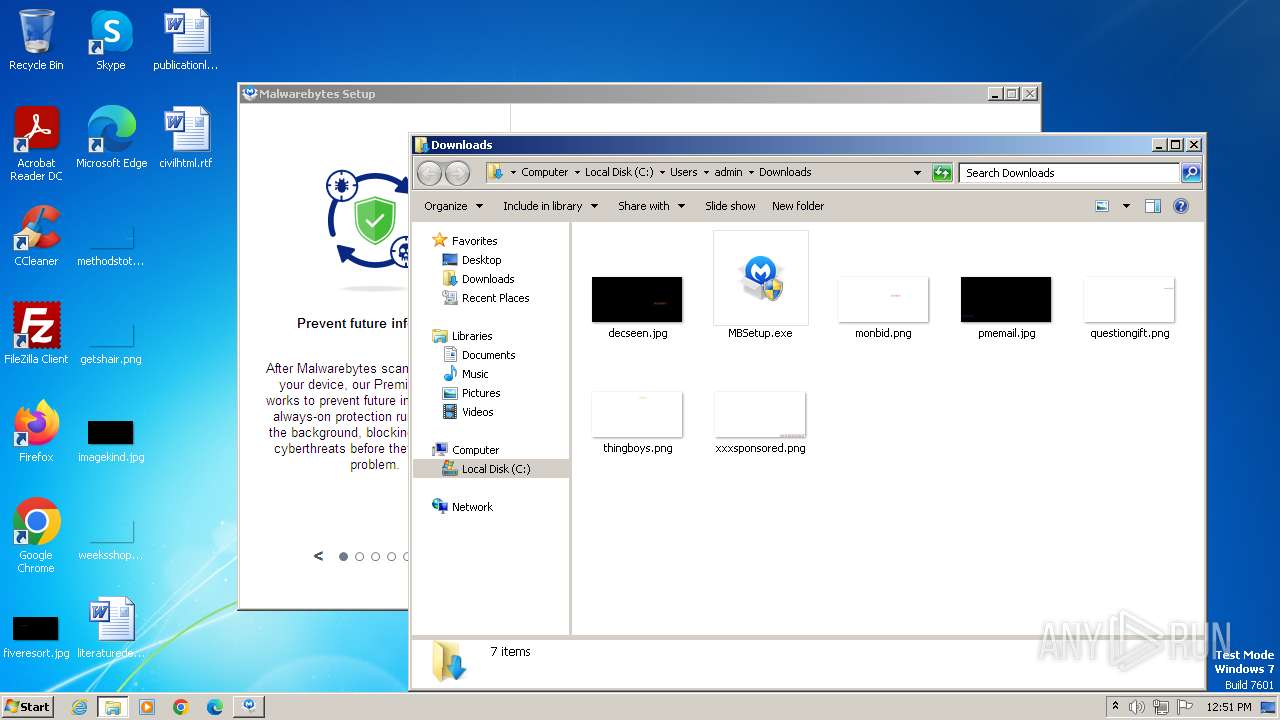Viewport: 1280px width, 720px height.
Task: Expand the arrow after Local Disk (C:) in path
Action: 662,172
